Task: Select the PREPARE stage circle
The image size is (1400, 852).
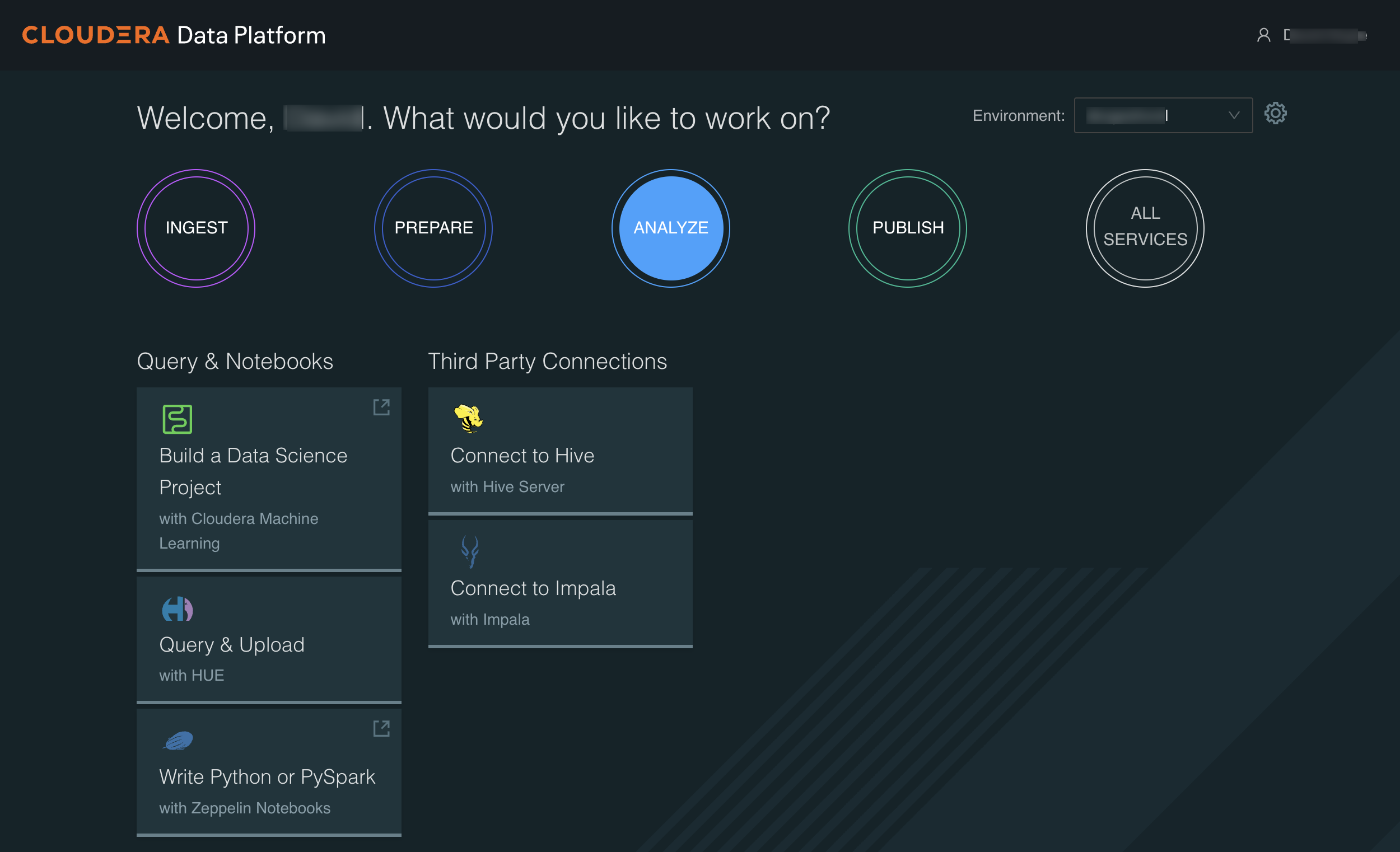Action: coord(433,228)
